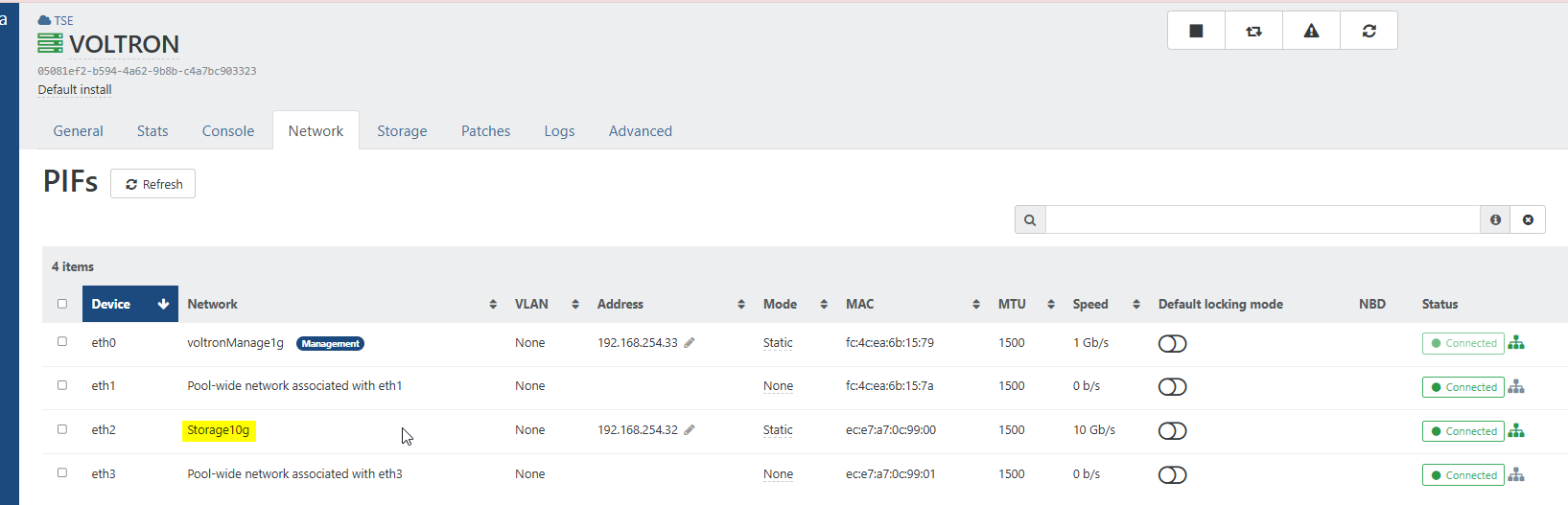Viewport: 1568px width, 505px height.
Task: Click the PIF search input field
Action: 1262,220
